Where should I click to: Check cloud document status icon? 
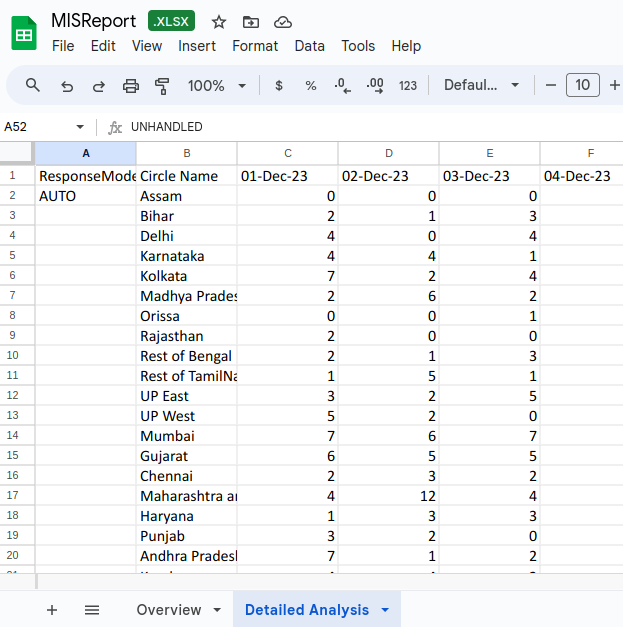(282, 22)
